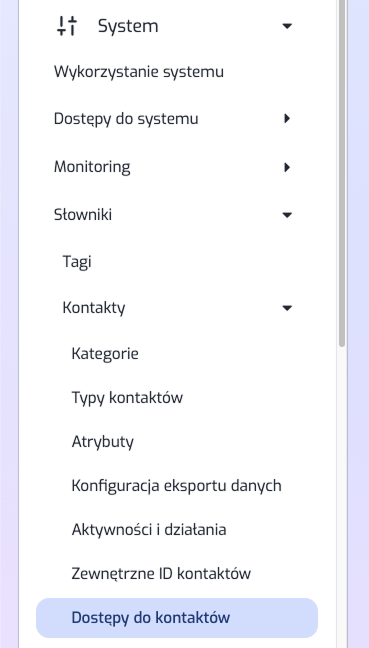This screenshot has width=369, height=648.
Task: Select the Dostępy do systemu label
Action: (126, 119)
